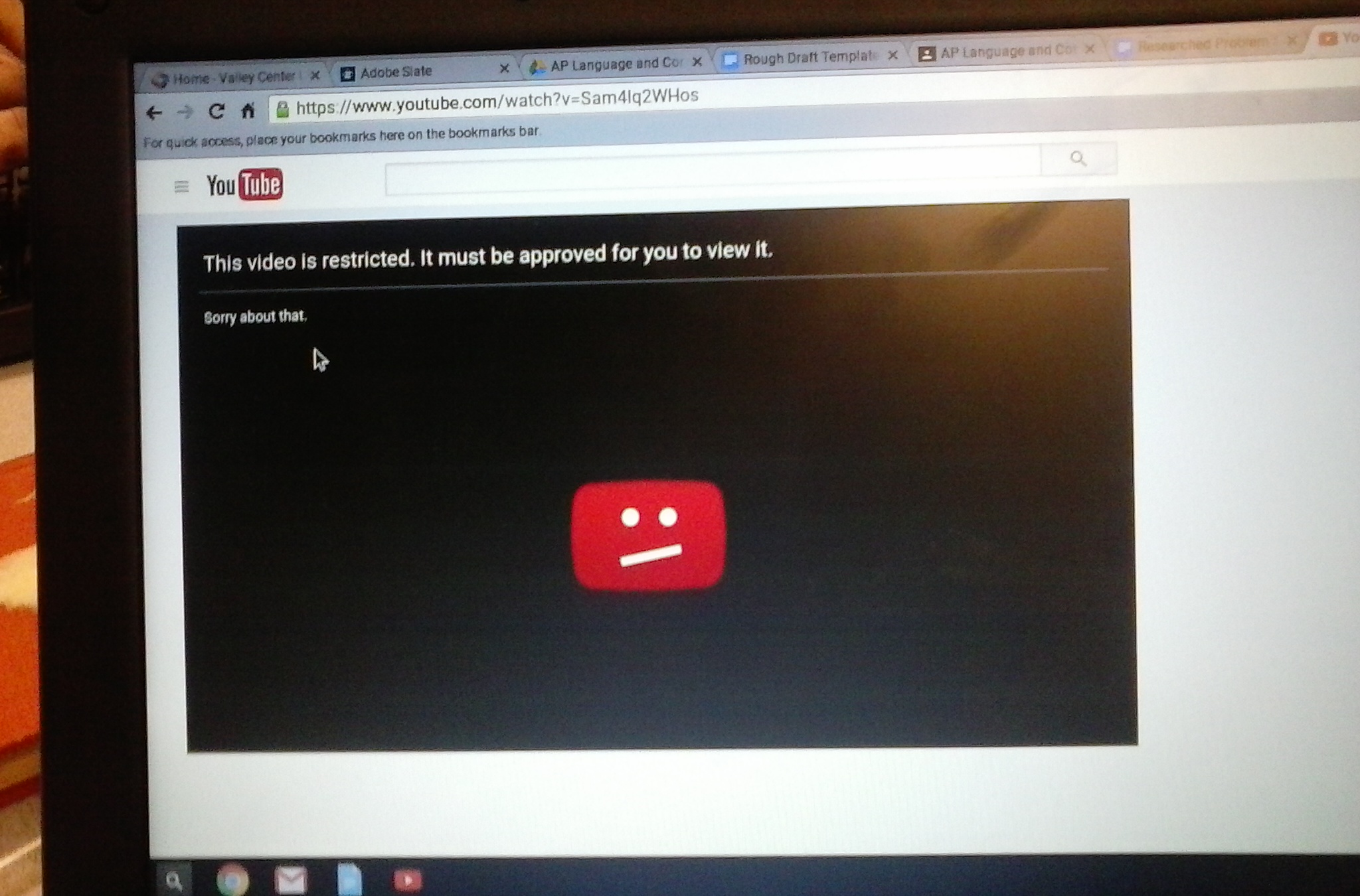The height and width of the screenshot is (896, 1360).
Task: Open the YouTube app in the shelf
Action: 407,880
